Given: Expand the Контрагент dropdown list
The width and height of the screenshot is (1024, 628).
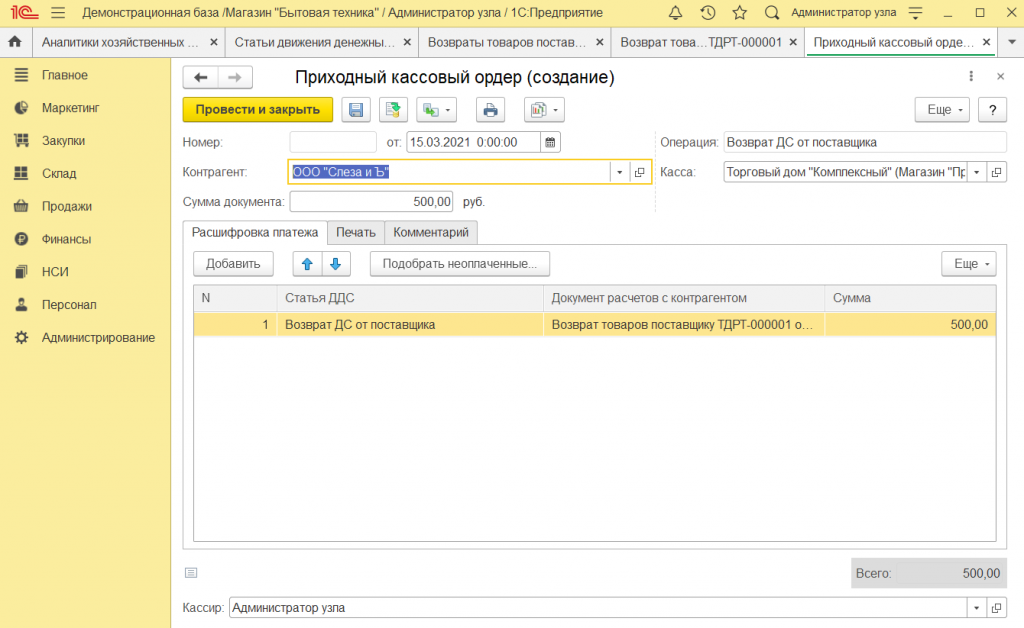Looking at the screenshot, I should pos(620,172).
